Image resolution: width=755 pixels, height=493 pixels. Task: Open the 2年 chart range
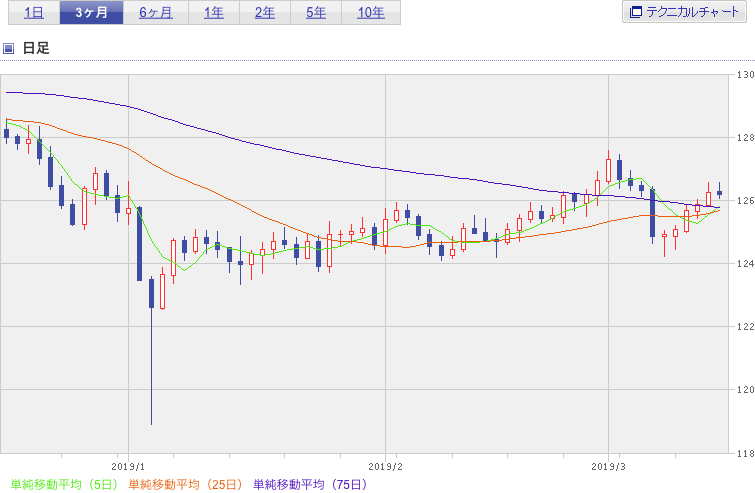pos(265,13)
